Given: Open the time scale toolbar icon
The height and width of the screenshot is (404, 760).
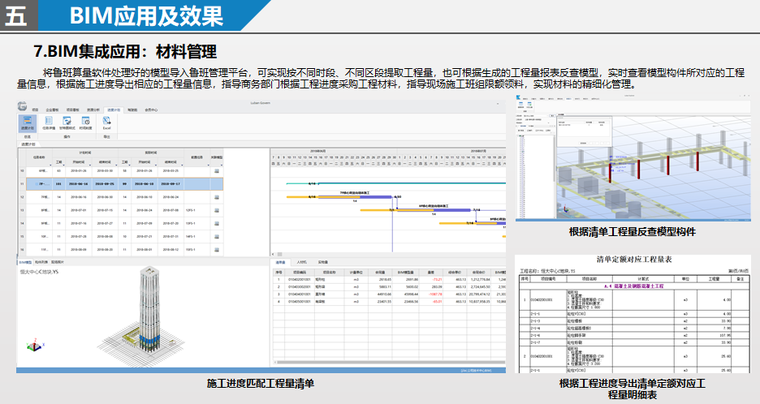Looking at the screenshot, I should click(x=87, y=123).
